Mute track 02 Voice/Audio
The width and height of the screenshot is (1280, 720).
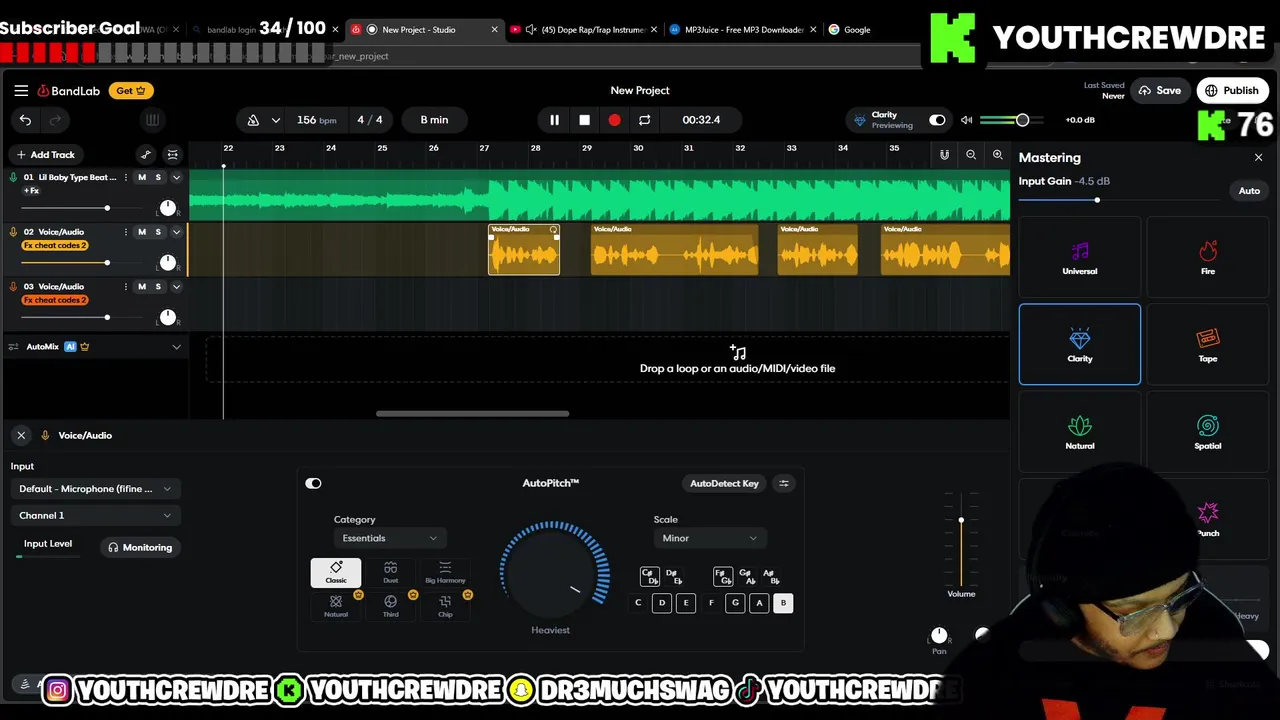click(x=141, y=232)
